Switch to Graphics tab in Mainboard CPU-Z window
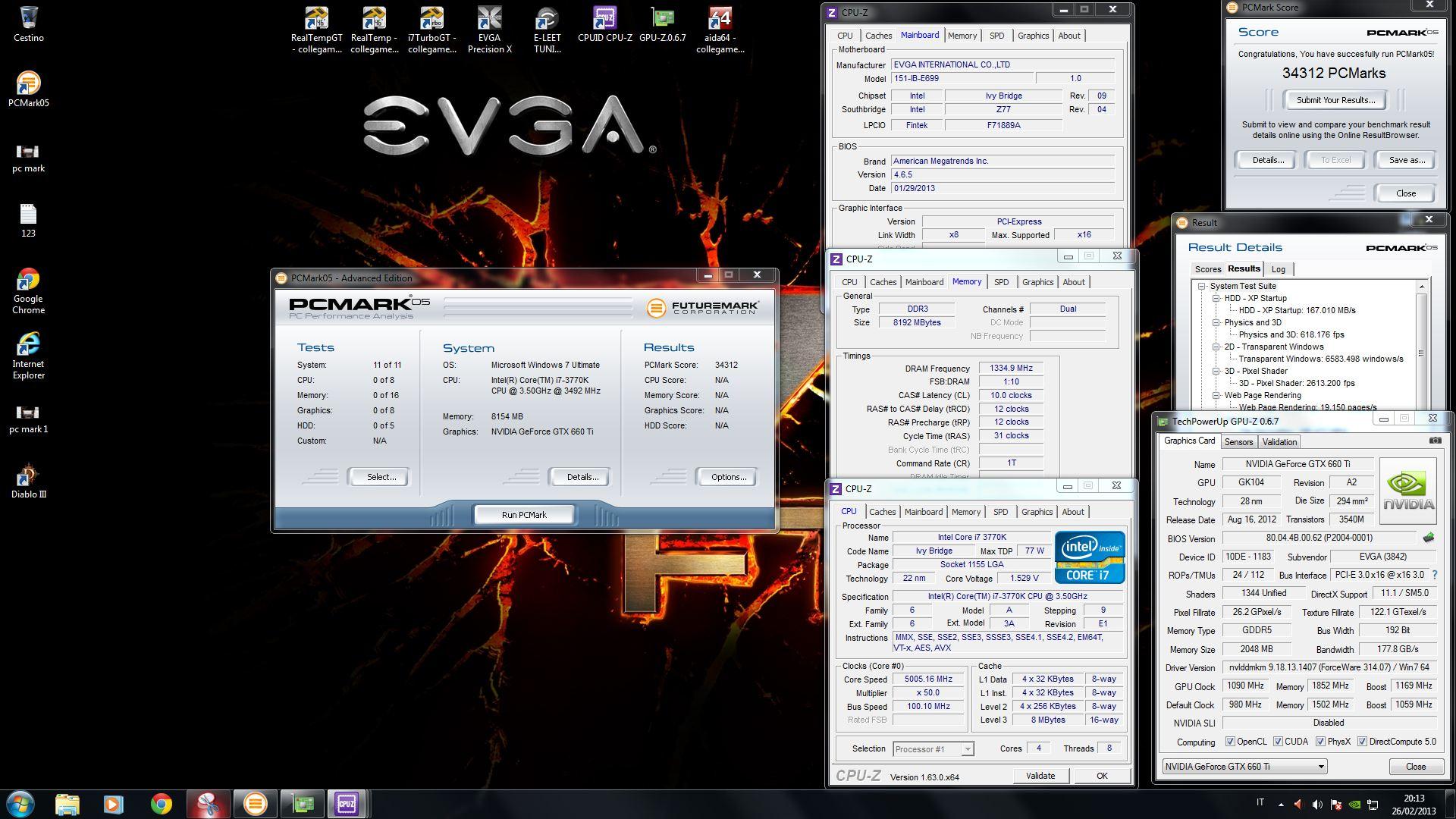The width and height of the screenshot is (1456, 819). (1033, 36)
